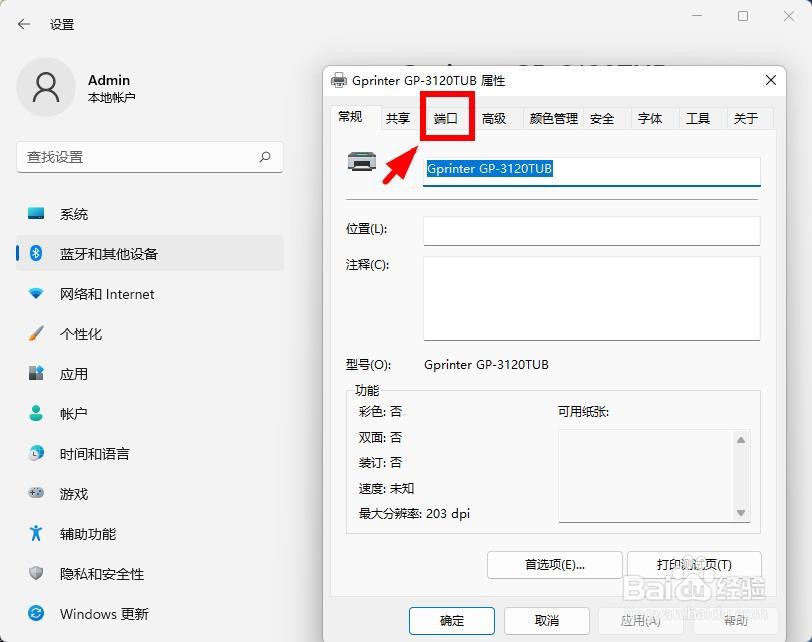812x642 pixels.
Task: Open the 端口 tab
Action: (446, 119)
